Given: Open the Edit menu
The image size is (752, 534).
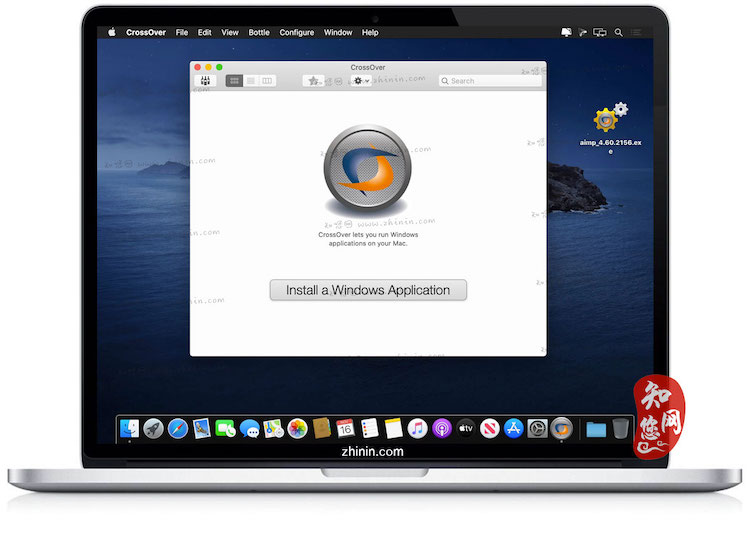Looking at the screenshot, I should 204,32.
